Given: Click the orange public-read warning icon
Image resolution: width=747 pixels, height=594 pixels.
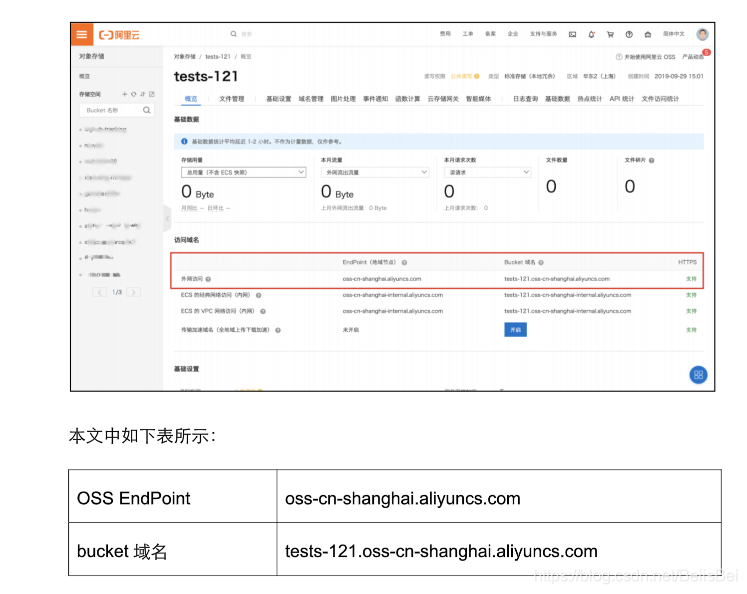Looking at the screenshot, I should [476, 76].
